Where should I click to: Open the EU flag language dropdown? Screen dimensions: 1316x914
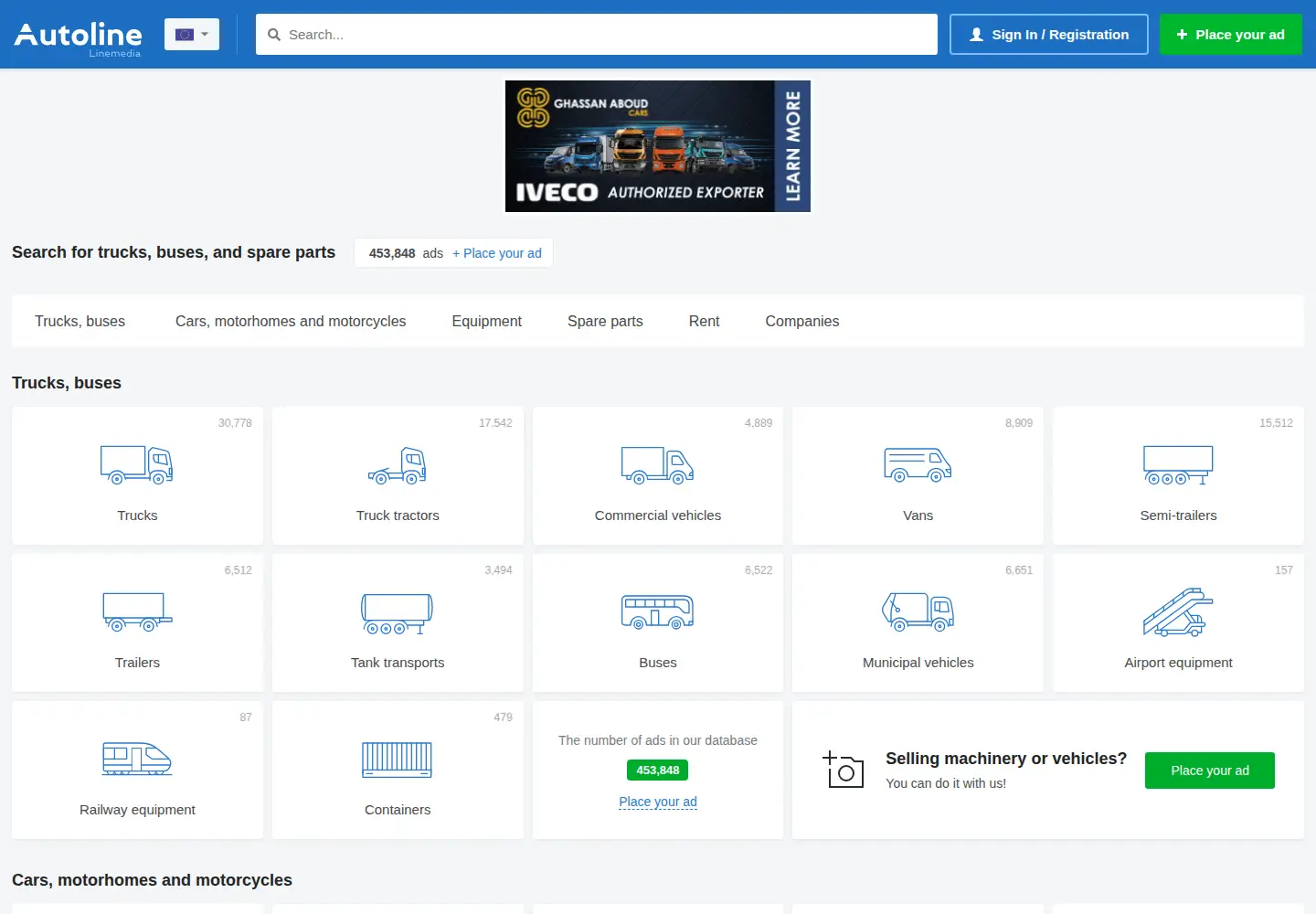(x=192, y=34)
